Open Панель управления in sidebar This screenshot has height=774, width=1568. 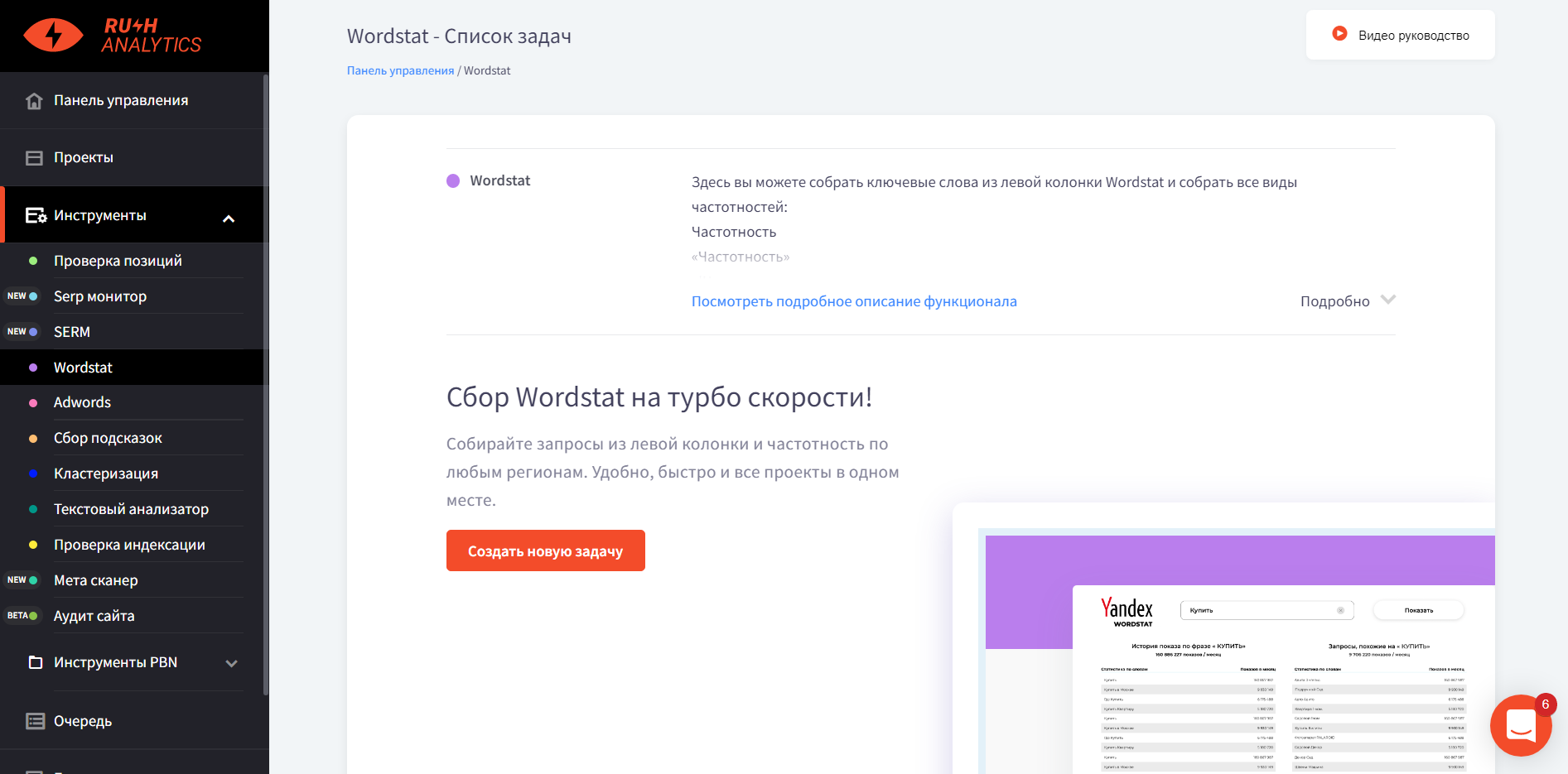click(121, 100)
